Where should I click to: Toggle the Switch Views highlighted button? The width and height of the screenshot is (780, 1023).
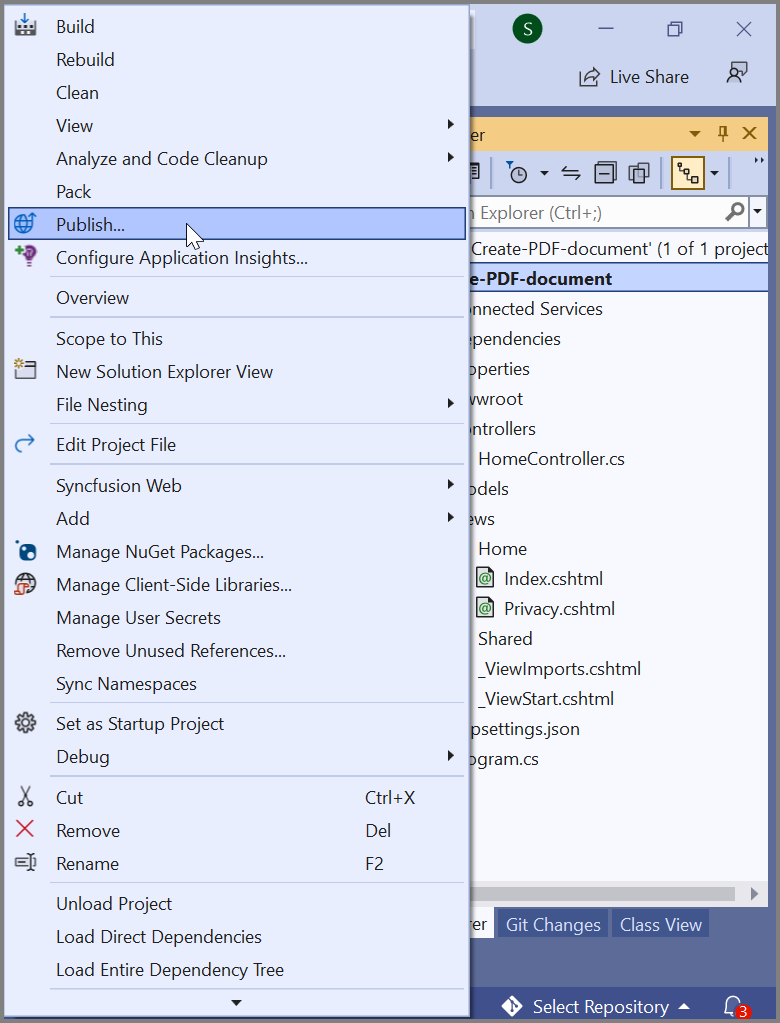click(688, 172)
